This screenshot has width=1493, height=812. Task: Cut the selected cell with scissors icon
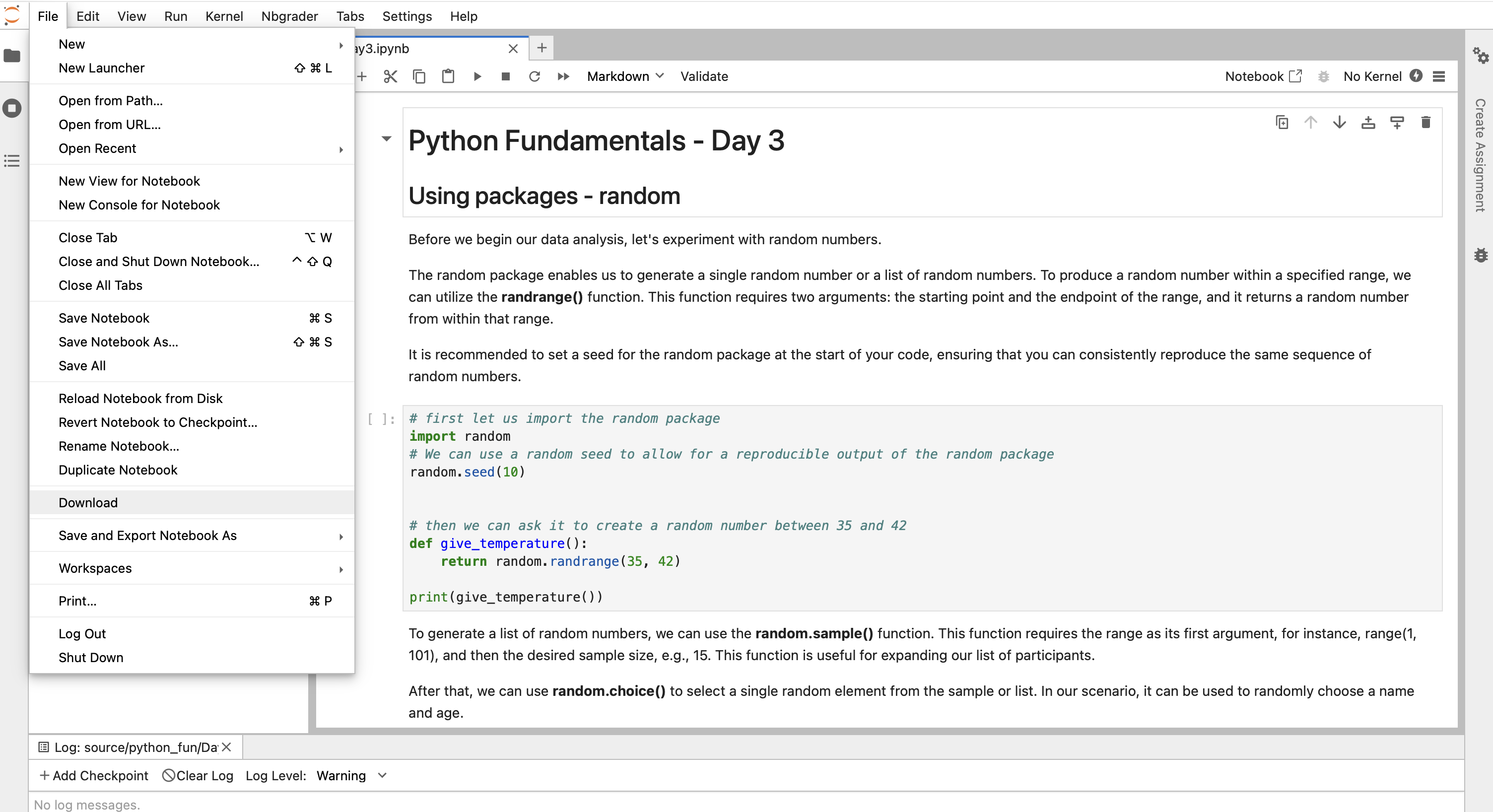point(390,76)
